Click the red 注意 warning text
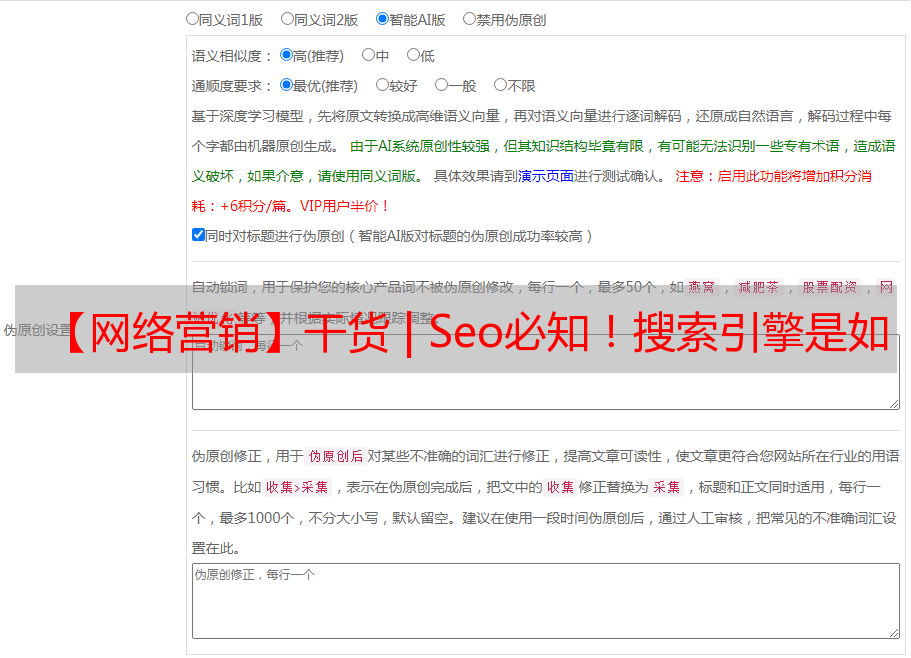Image resolution: width=911 pixels, height=658 pixels. click(x=532, y=191)
